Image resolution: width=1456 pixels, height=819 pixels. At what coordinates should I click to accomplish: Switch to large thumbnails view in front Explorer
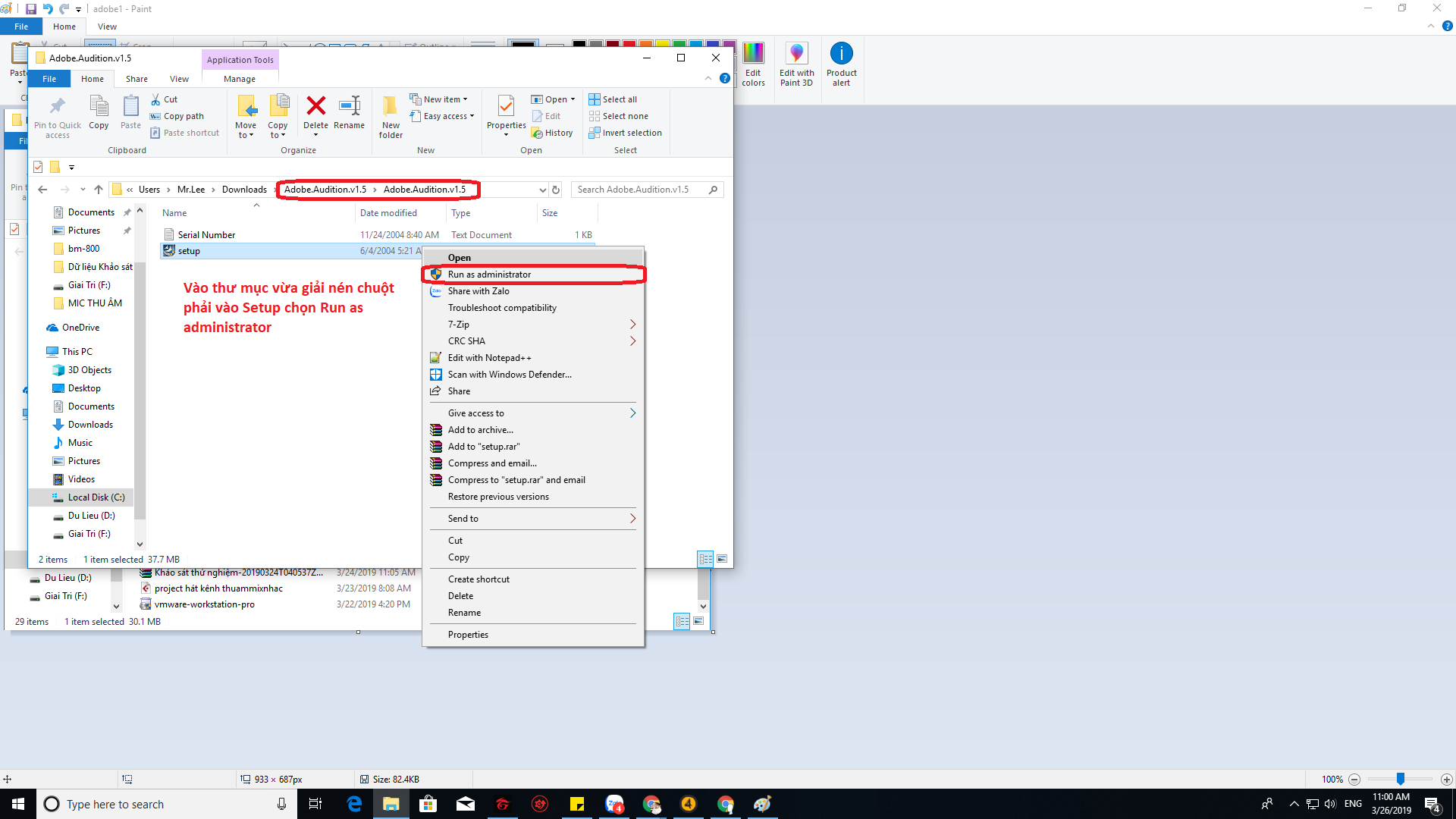[722, 559]
